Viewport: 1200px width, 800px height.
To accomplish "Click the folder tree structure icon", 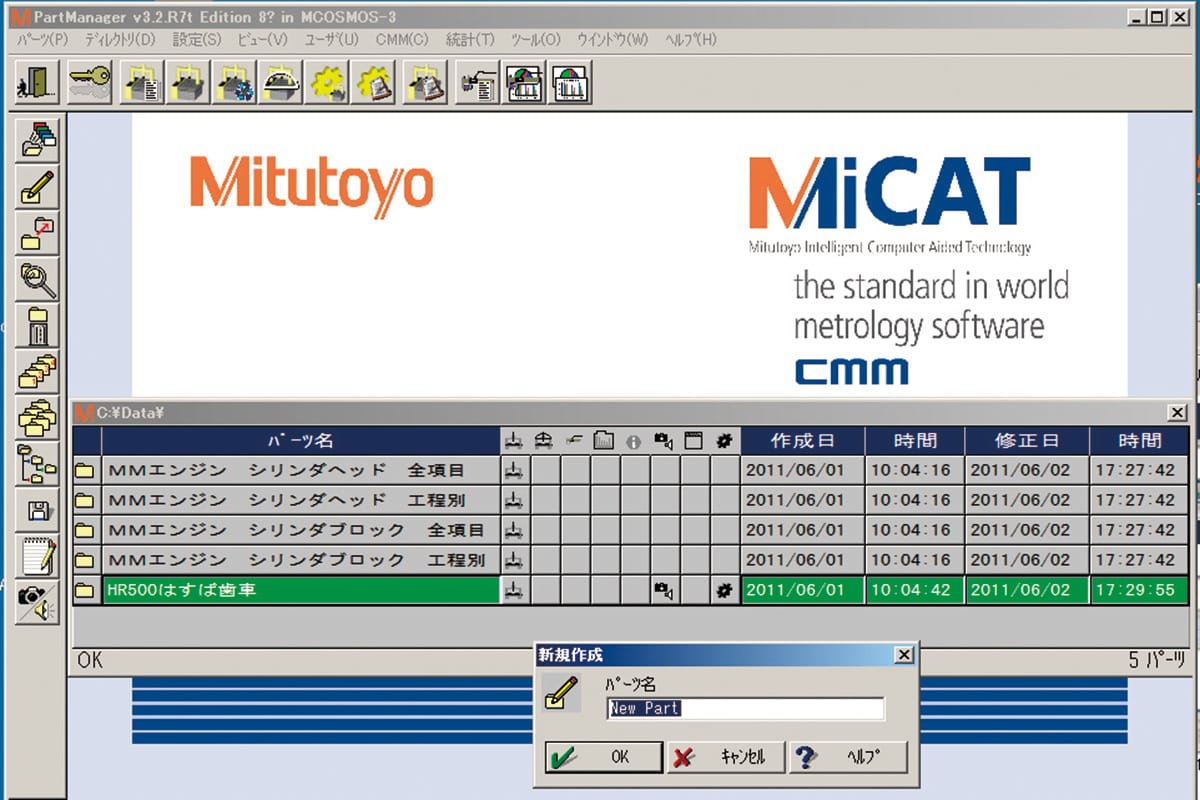I will 38,464.
